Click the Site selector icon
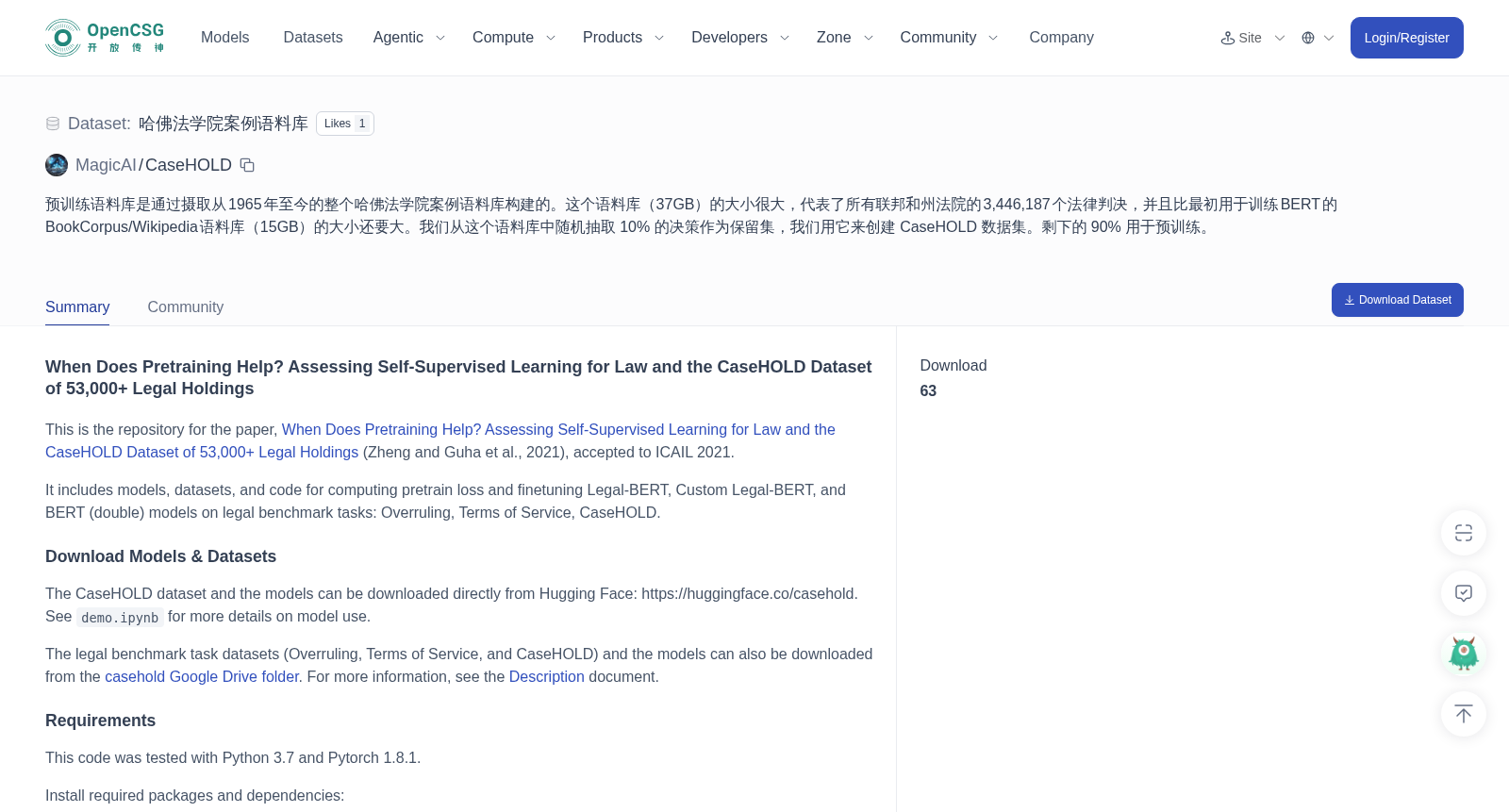 coord(1228,38)
